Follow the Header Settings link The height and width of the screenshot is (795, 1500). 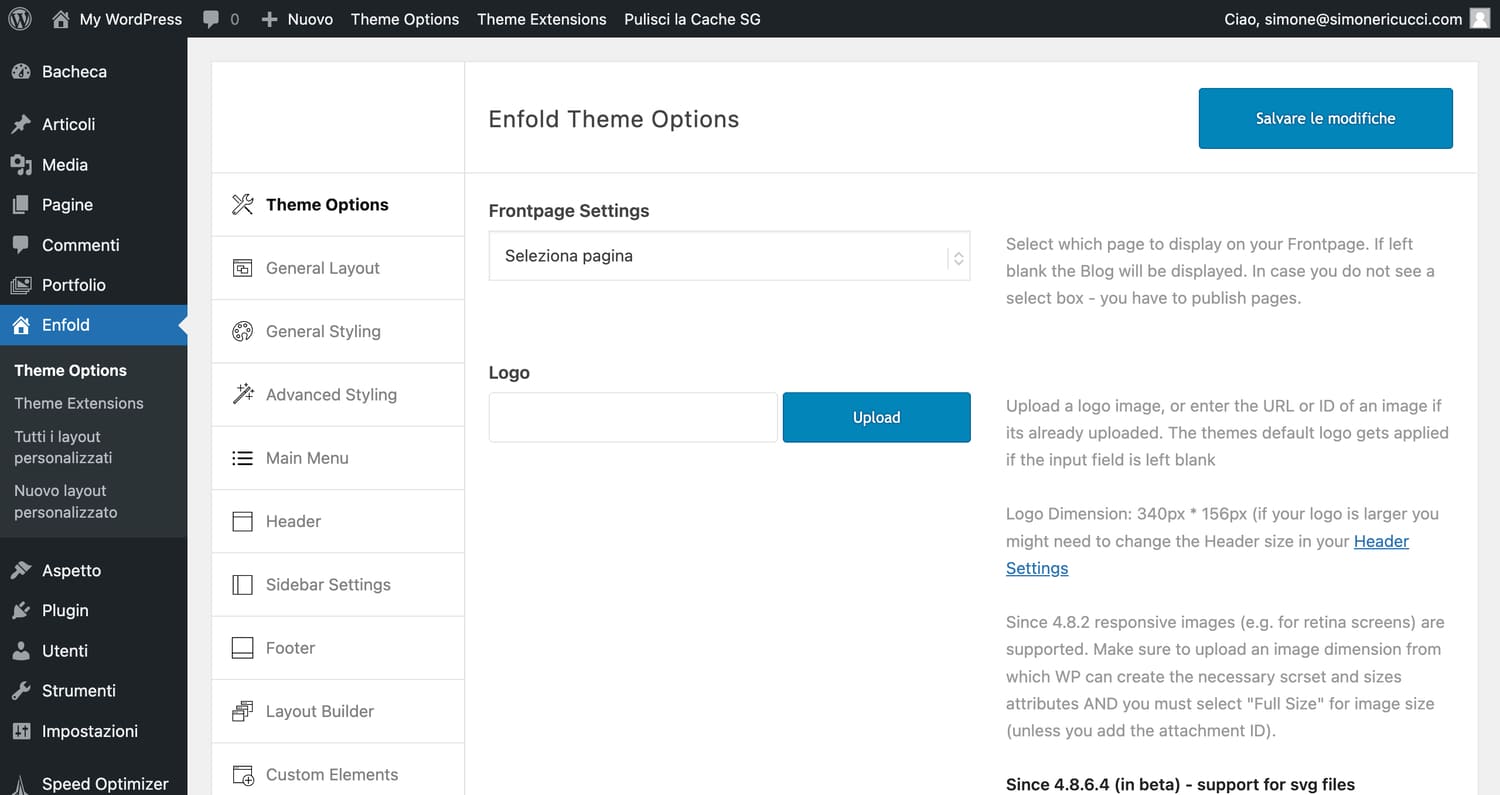1207,555
